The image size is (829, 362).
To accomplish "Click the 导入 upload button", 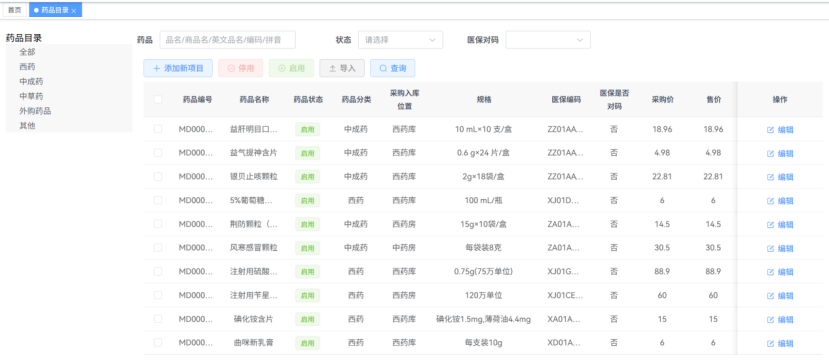I will (x=342, y=68).
